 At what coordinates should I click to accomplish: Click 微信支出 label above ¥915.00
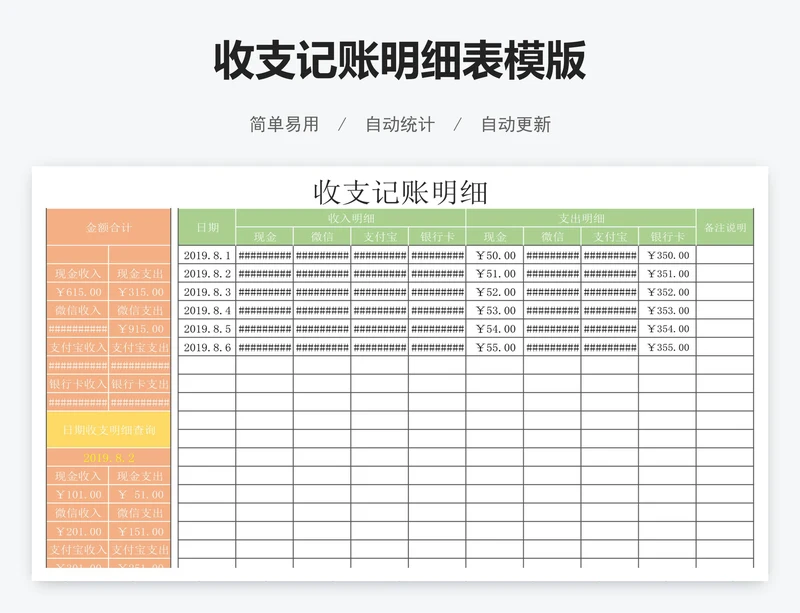point(140,310)
